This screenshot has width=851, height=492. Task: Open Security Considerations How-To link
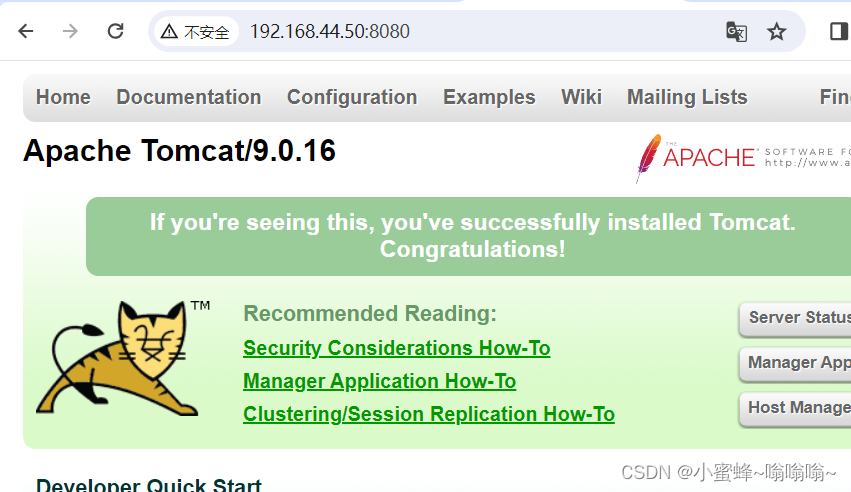[x=397, y=348]
